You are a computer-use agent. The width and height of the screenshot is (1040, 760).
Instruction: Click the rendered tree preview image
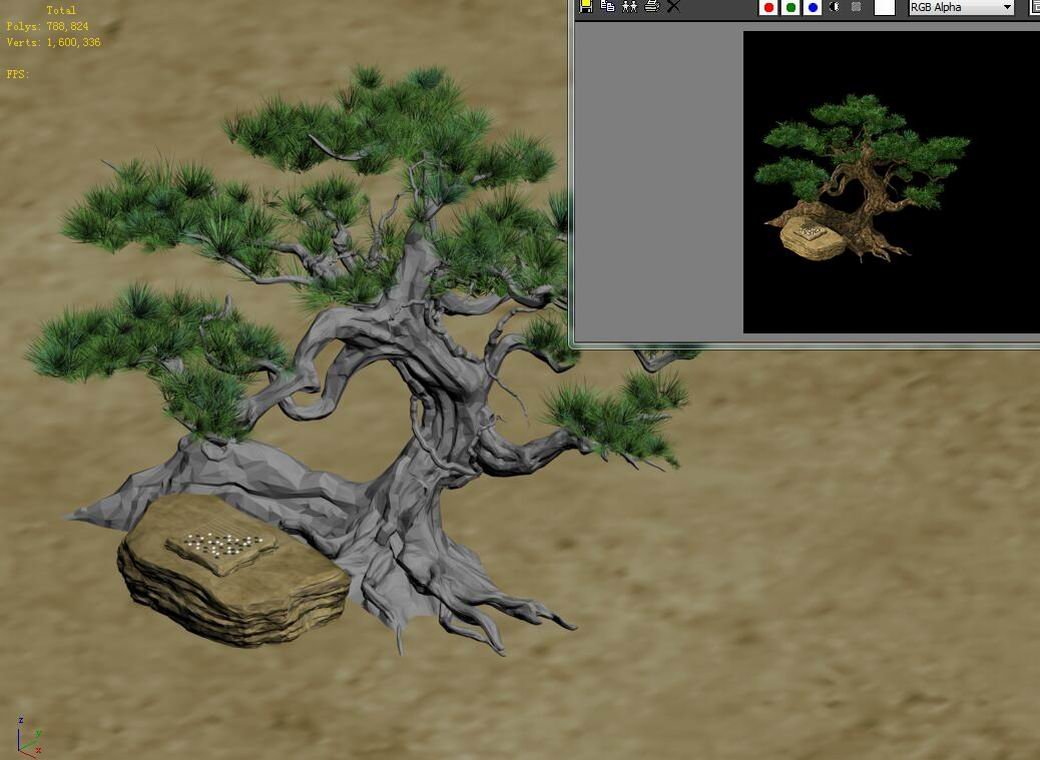(860, 180)
